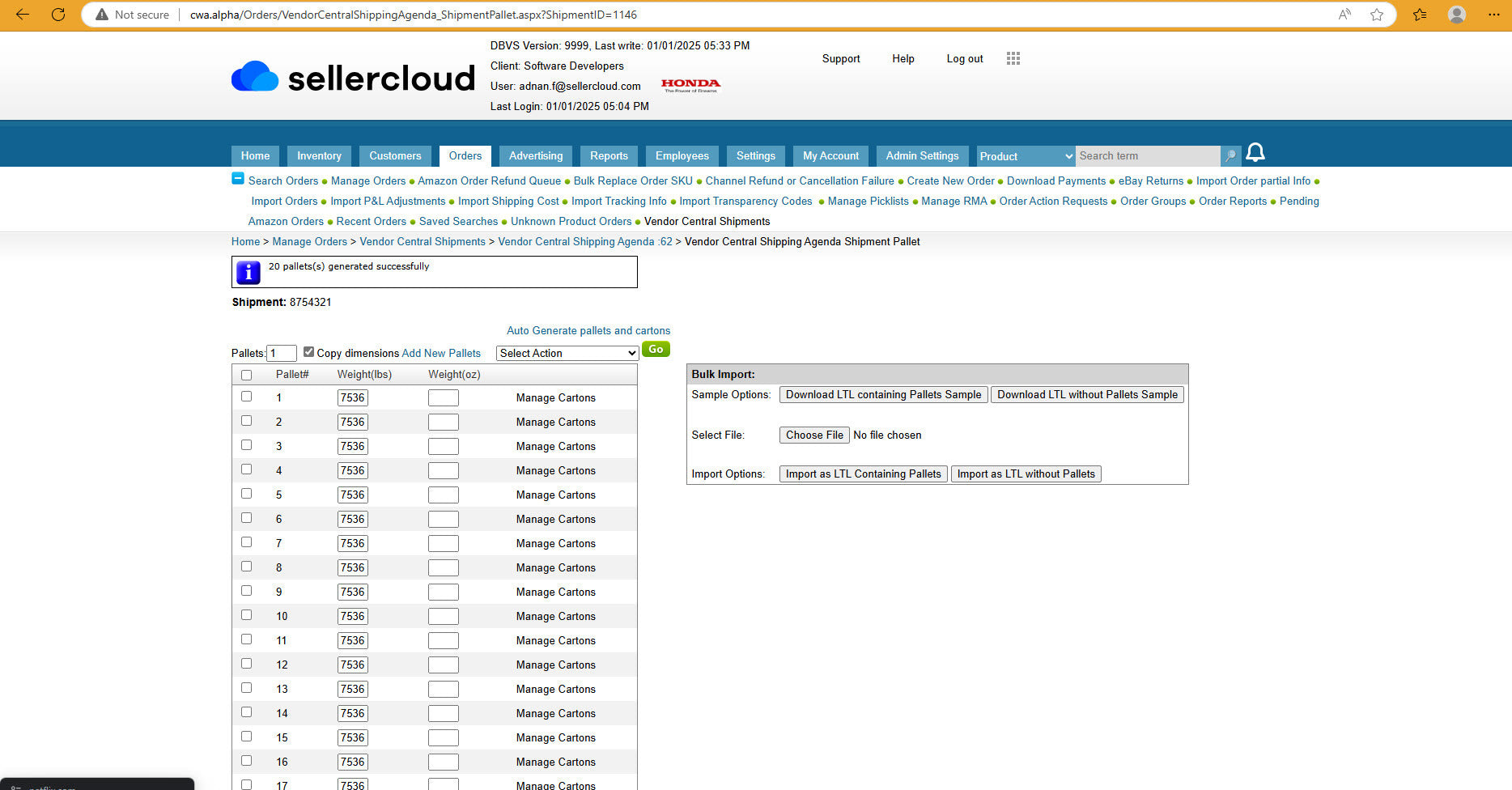The height and width of the screenshot is (790, 1512).
Task: Click the notification bell icon
Action: [1255, 153]
